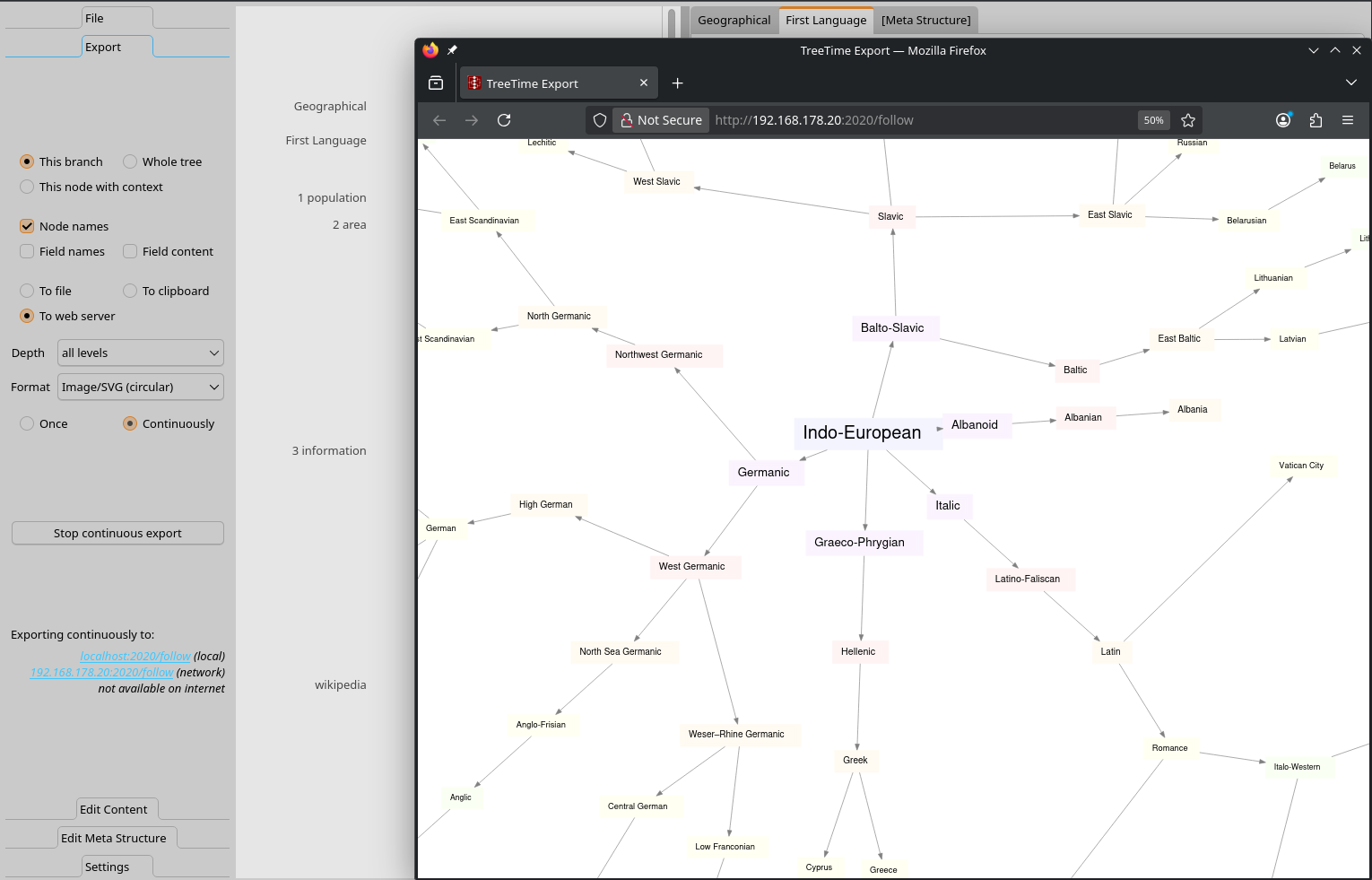Enable the Field names checkbox
The image size is (1372, 880).
27,252
